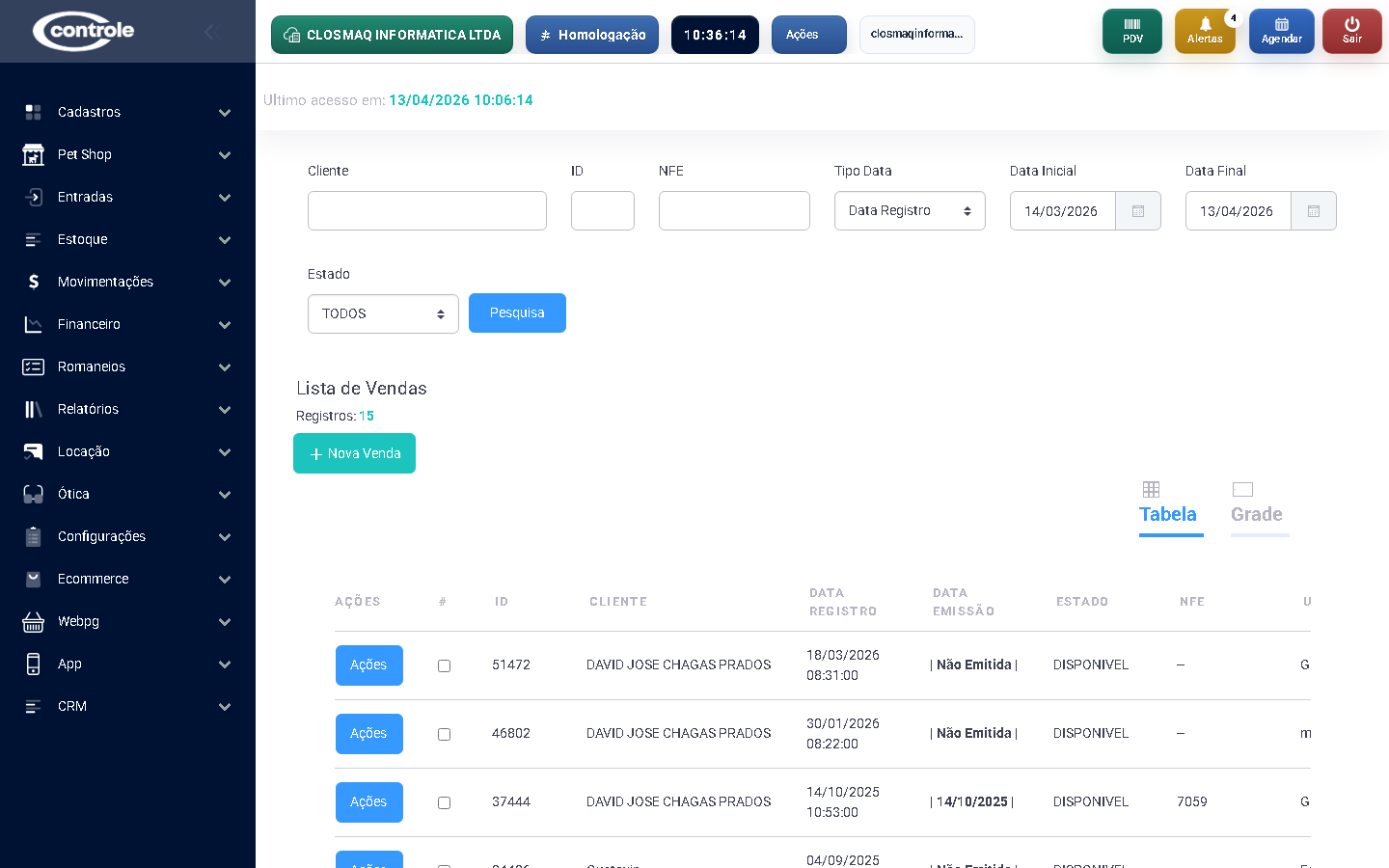Image resolution: width=1389 pixels, height=868 pixels.
Task: Tick the checkbox for sale 51472
Action: pos(444,665)
